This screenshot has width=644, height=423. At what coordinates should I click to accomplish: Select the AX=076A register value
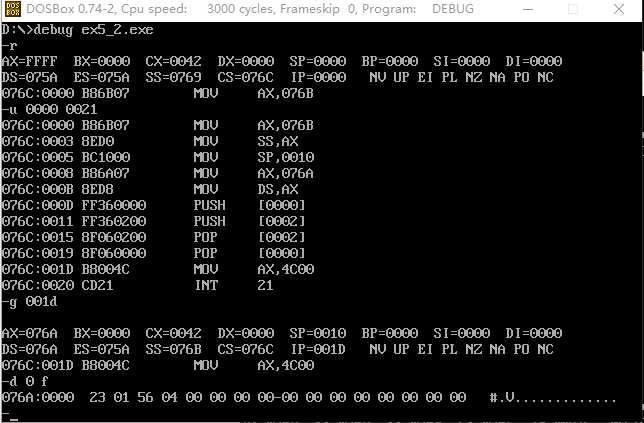(29, 333)
